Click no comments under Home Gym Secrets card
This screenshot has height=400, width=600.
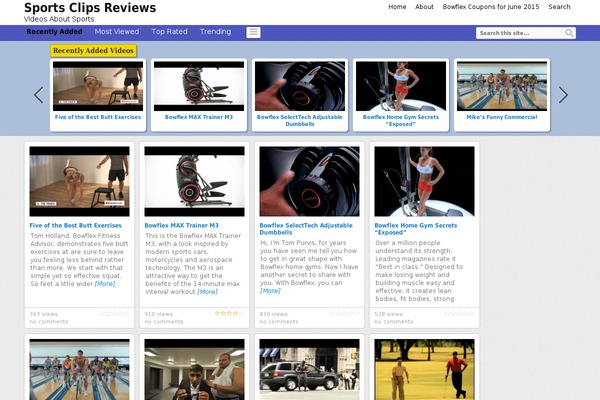394,322
